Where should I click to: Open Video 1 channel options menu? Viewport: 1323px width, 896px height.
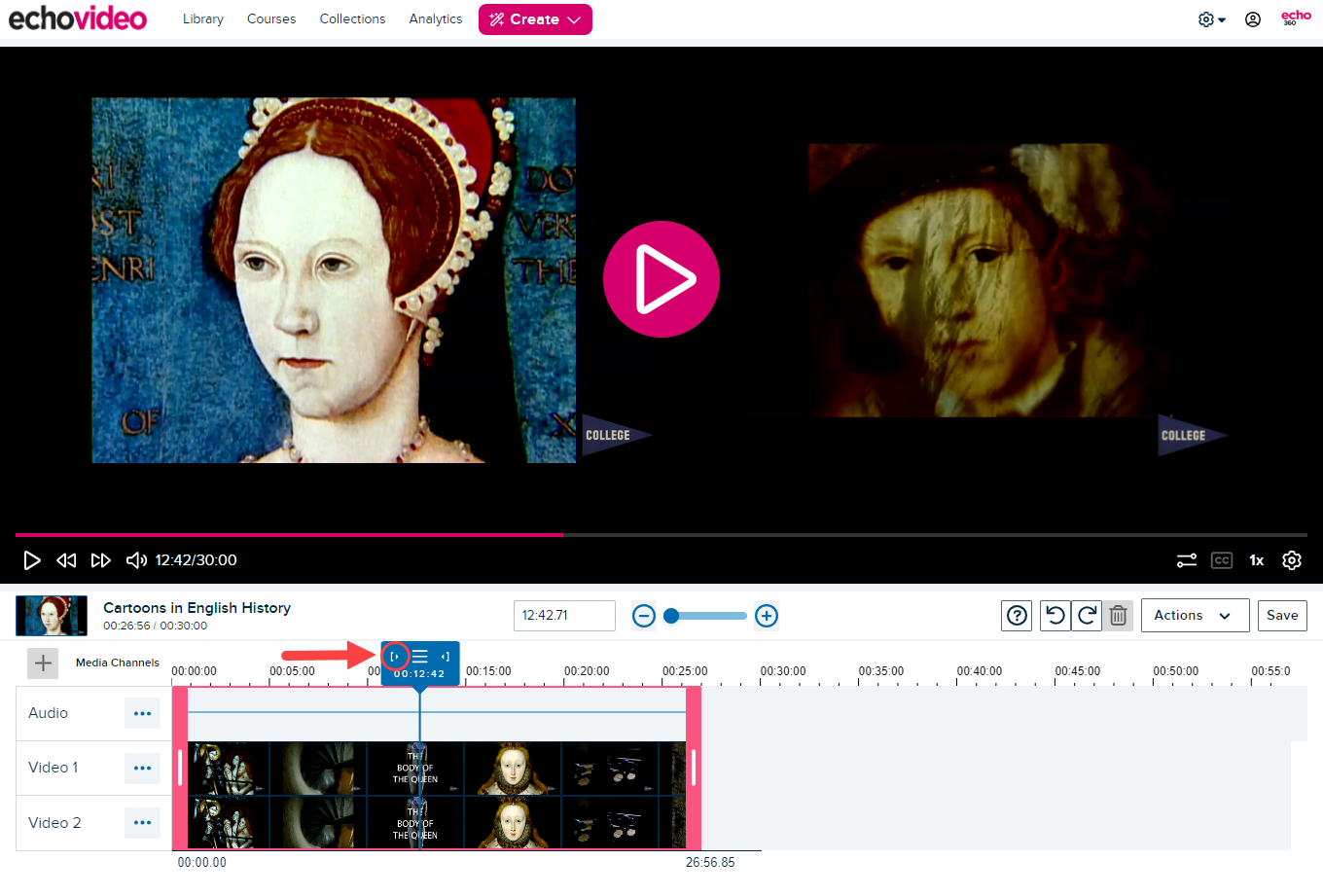pyautogui.click(x=142, y=768)
